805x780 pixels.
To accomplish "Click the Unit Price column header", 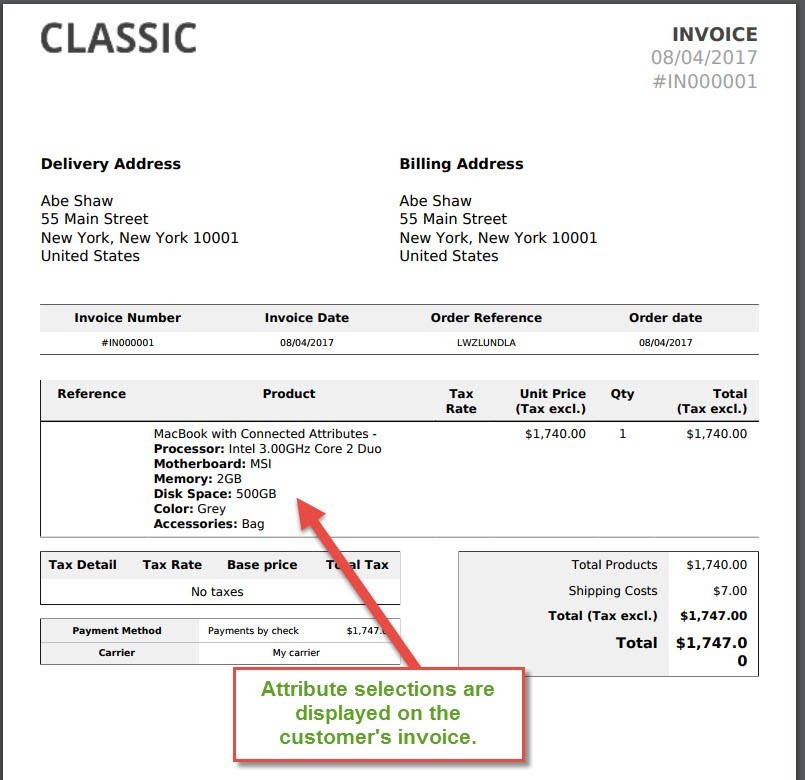I will tap(551, 401).
